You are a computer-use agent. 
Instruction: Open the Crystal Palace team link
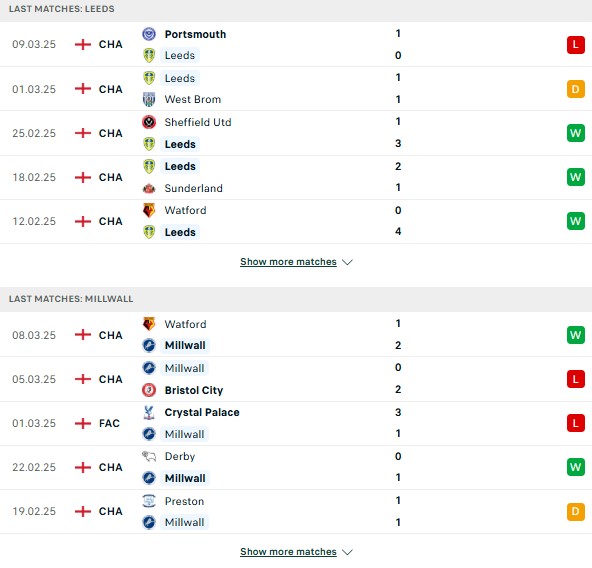tap(202, 412)
